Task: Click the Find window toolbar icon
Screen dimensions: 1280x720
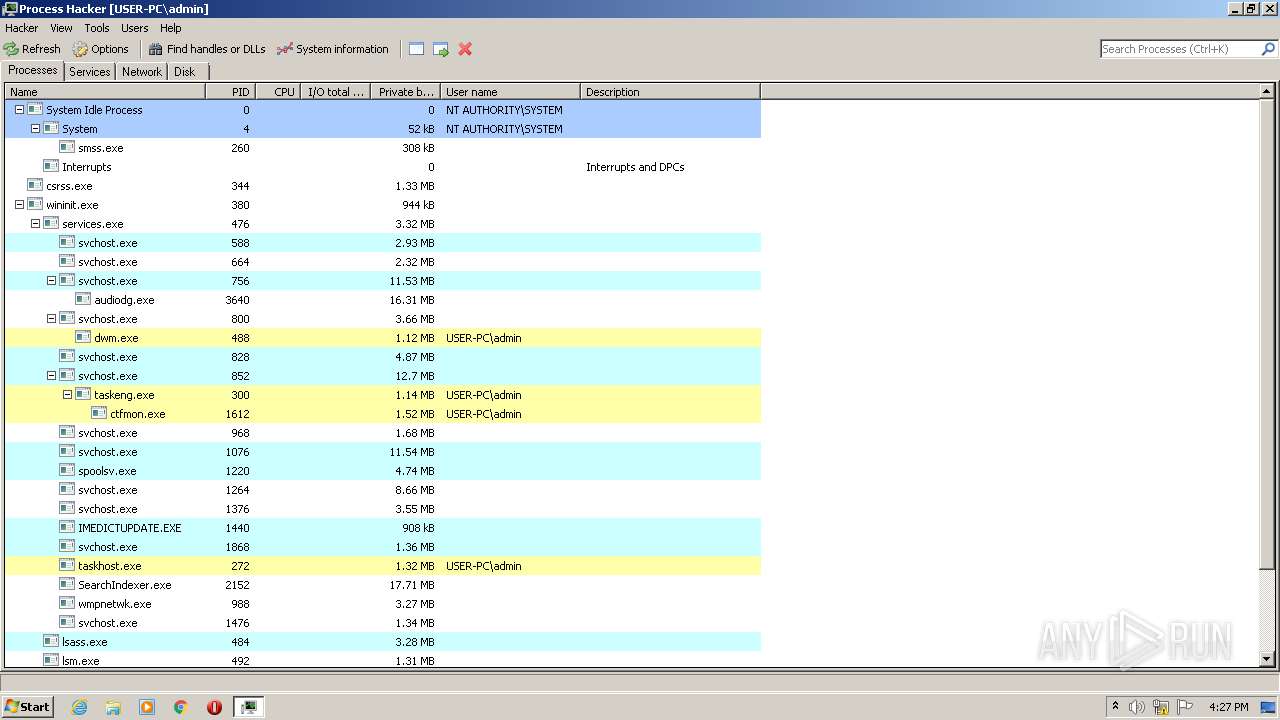Action: [x=417, y=49]
